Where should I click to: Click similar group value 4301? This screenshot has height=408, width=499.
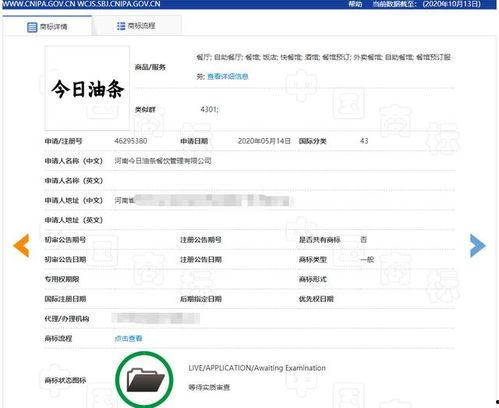[209, 109]
